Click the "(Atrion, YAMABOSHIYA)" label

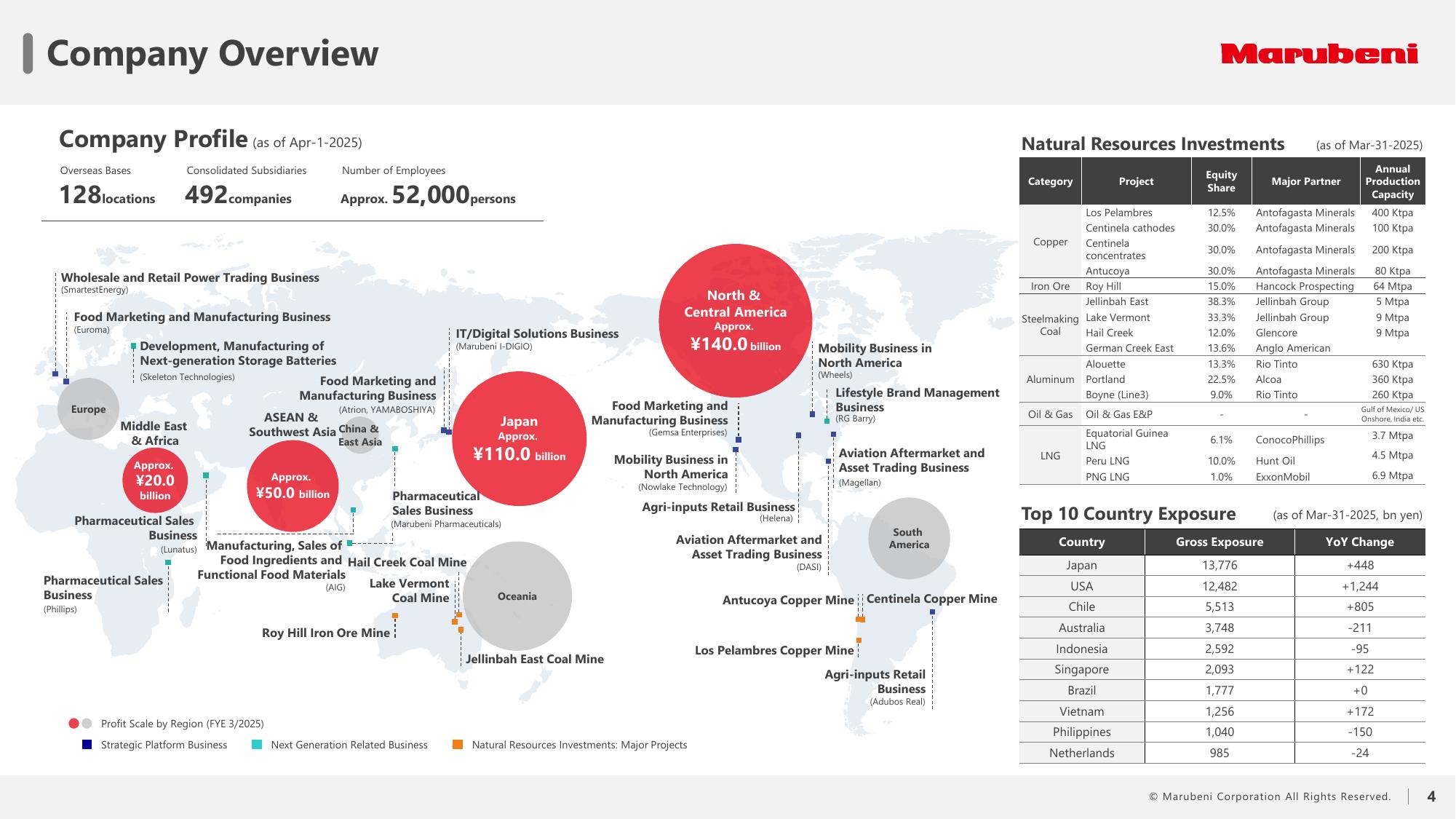pyautogui.click(x=387, y=410)
